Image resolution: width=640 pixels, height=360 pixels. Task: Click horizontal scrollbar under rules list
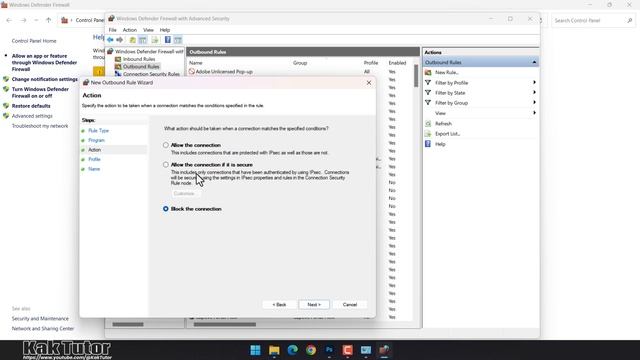[225, 324]
